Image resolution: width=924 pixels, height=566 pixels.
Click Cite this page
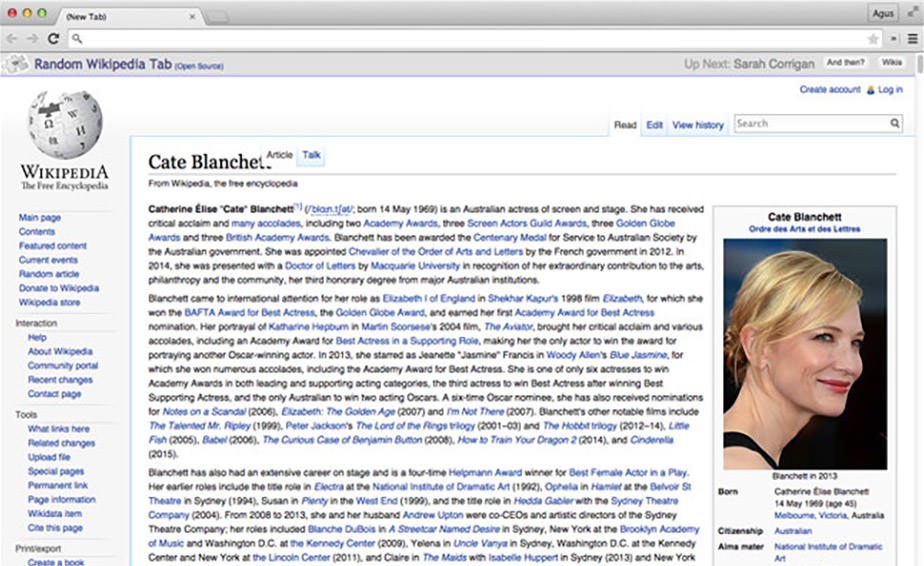point(55,528)
